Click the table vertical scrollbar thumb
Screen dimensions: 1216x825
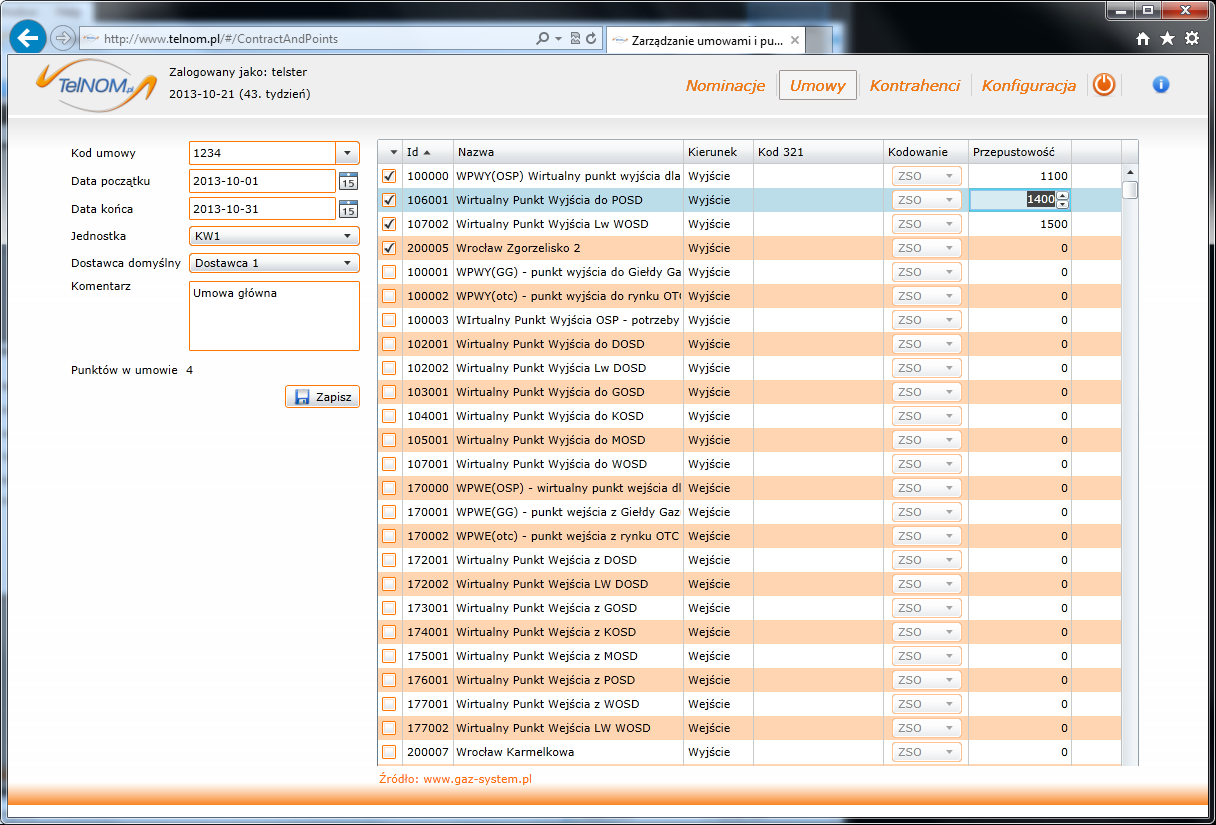coord(1130,190)
